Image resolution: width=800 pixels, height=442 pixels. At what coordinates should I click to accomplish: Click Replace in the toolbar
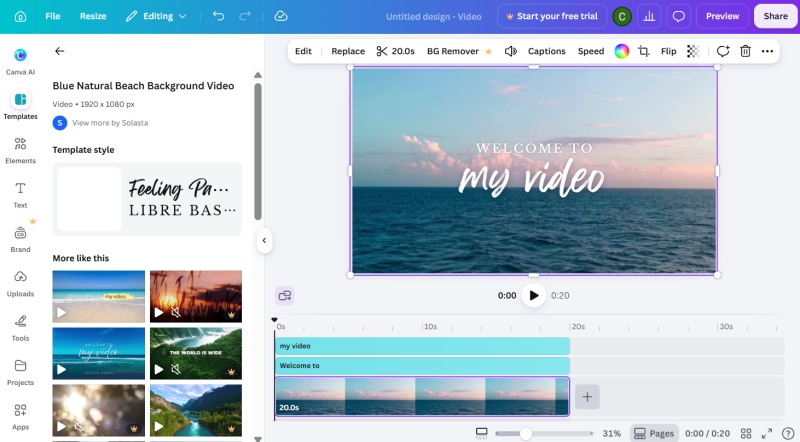(x=348, y=51)
